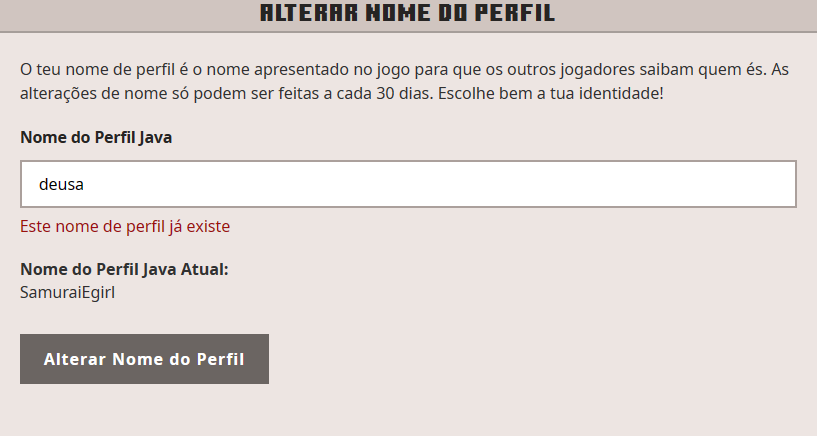
Task: Click the typed text 'deusa' in the field
Action: [x=60, y=184]
